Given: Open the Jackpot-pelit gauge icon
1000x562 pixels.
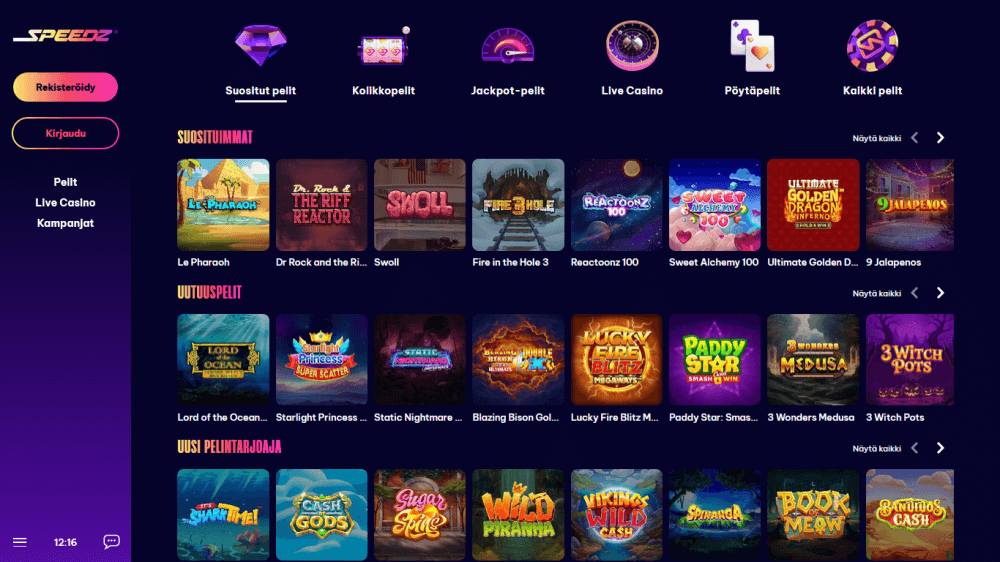Looking at the screenshot, I should click(x=508, y=46).
